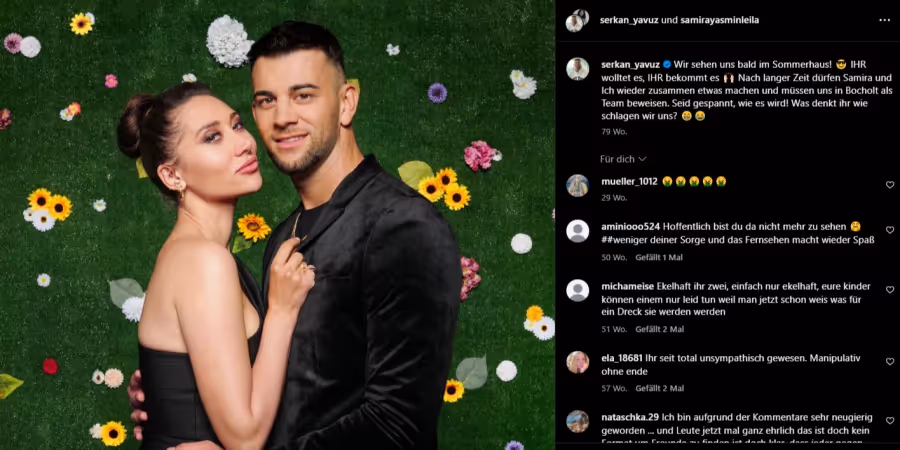Viewport: 900px width, 450px height.
Task: Open mueller_1012's profile avatar
Action: point(577,185)
